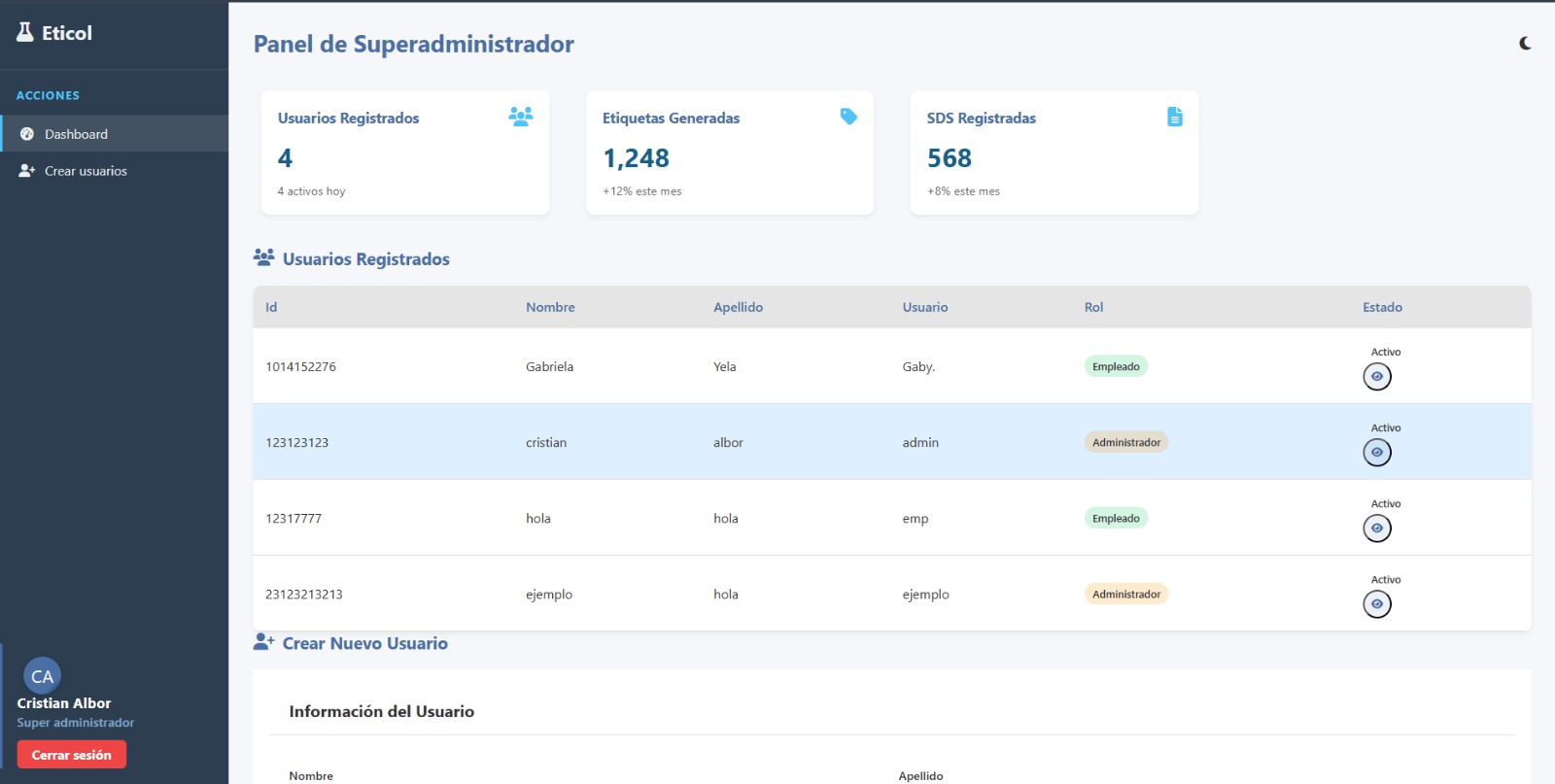Toggle eye icon for user Gabriela

pyautogui.click(x=1376, y=377)
